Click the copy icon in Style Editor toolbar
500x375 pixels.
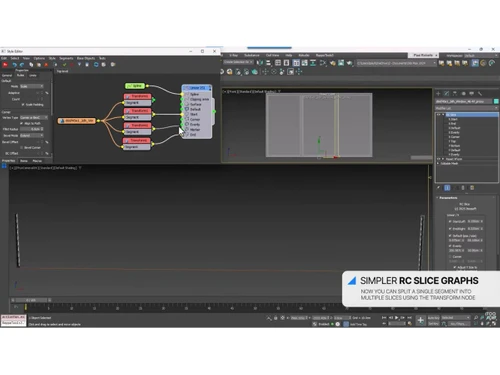[x=31, y=65]
